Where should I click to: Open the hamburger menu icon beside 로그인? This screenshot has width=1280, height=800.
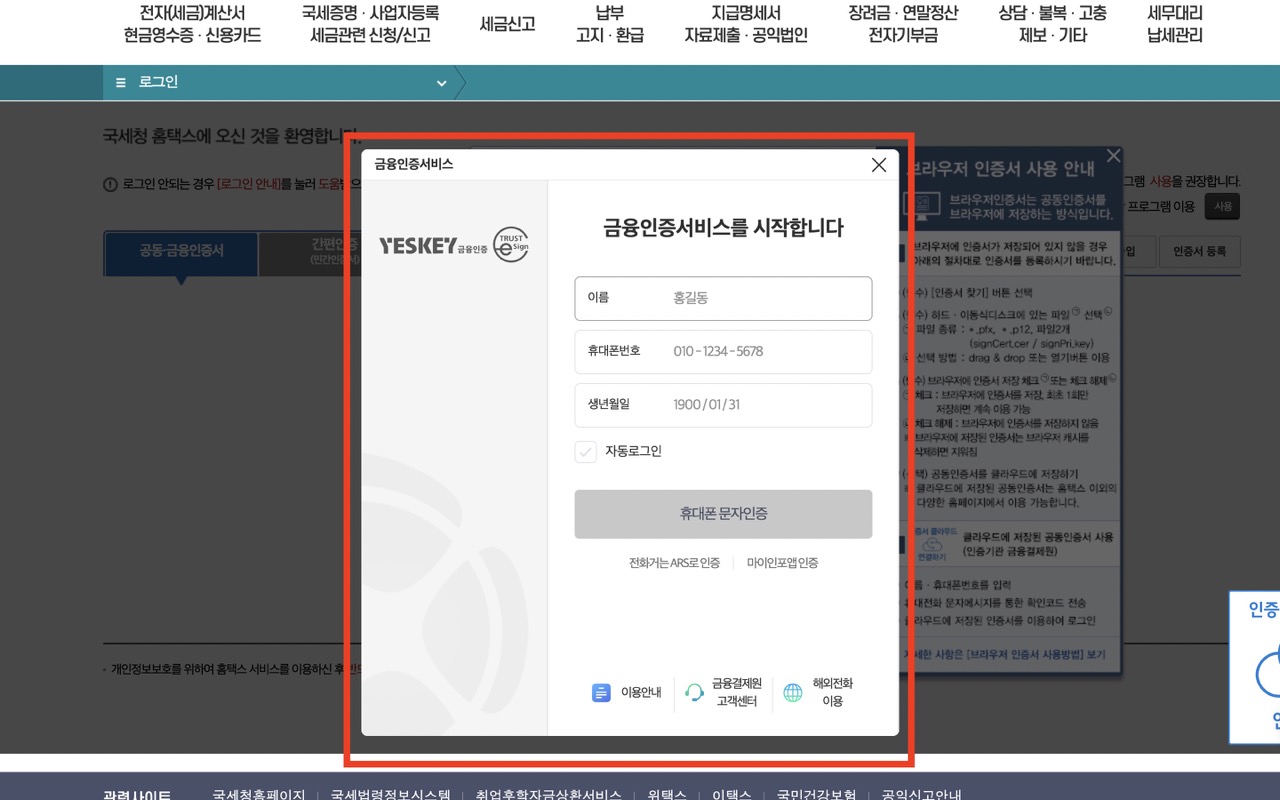(121, 83)
